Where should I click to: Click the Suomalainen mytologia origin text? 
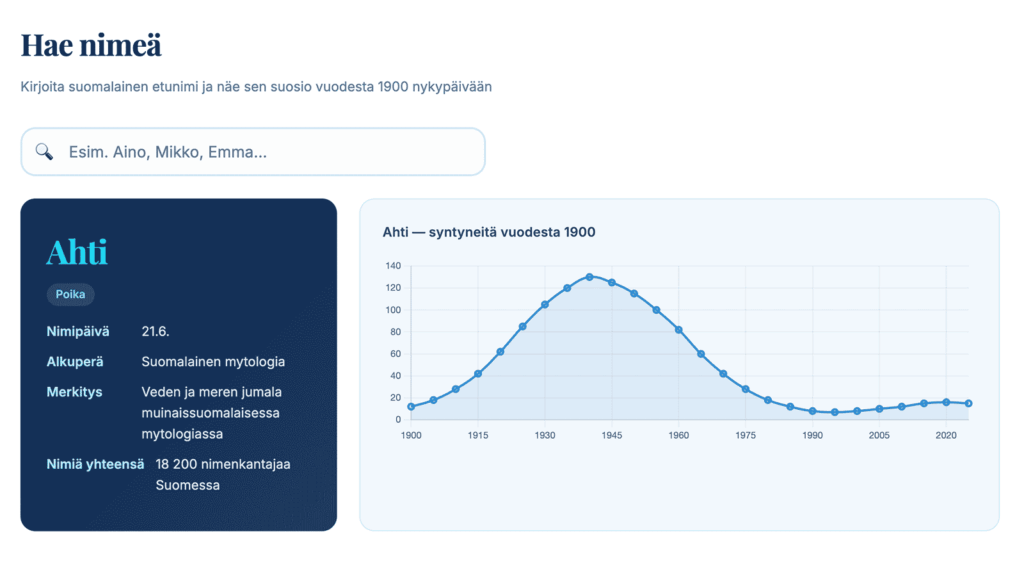(x=213, y=361)
